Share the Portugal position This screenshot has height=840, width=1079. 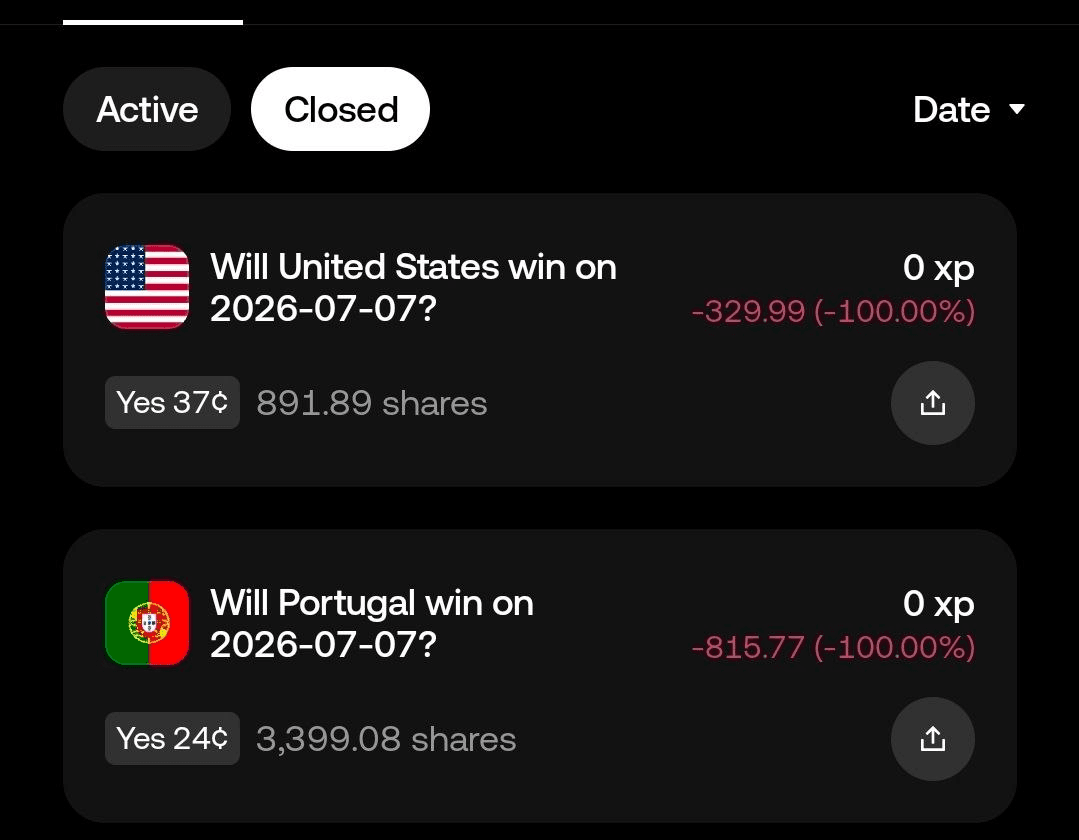coord(932,739)
